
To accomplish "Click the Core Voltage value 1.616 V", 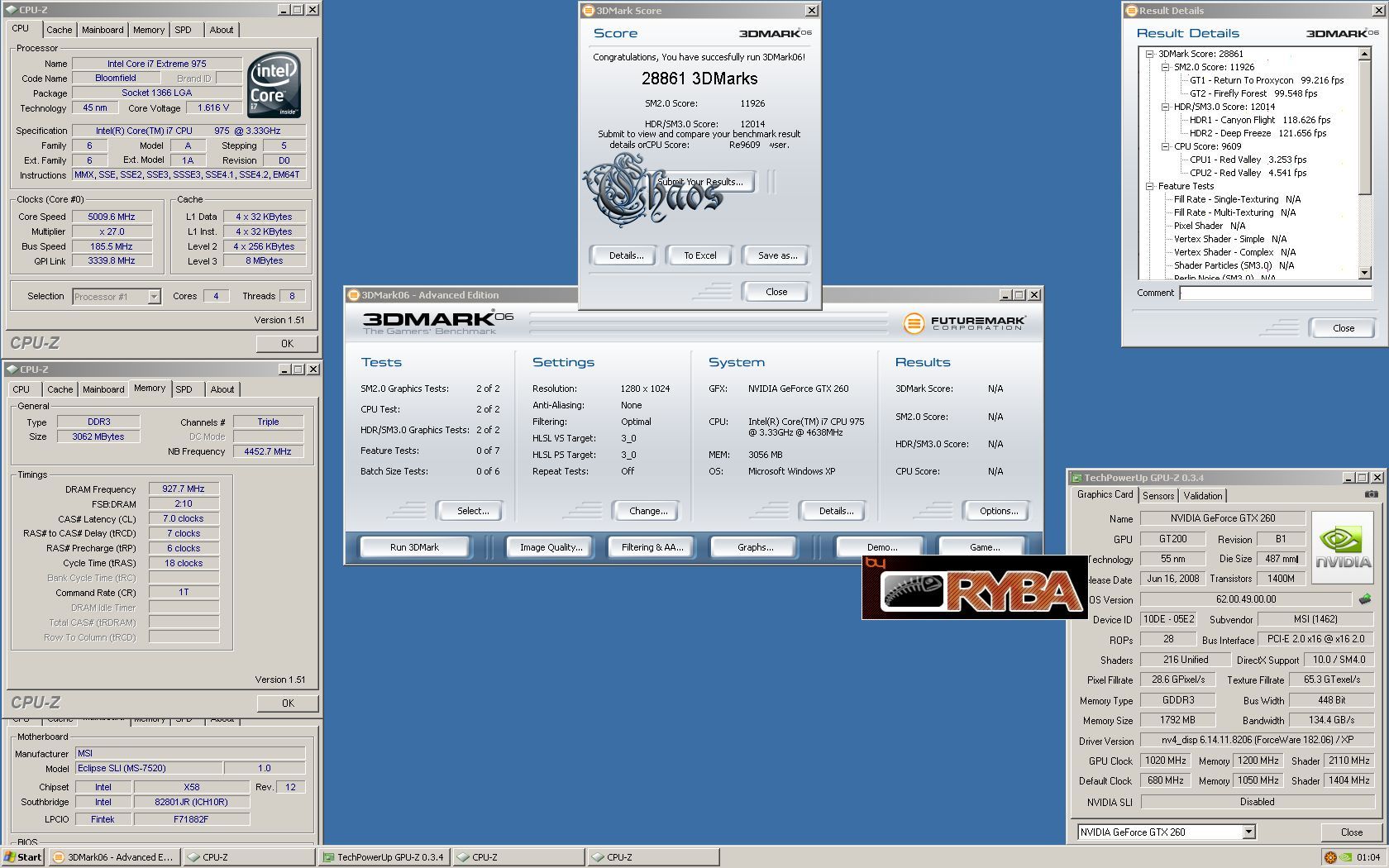I will [213, 108].
